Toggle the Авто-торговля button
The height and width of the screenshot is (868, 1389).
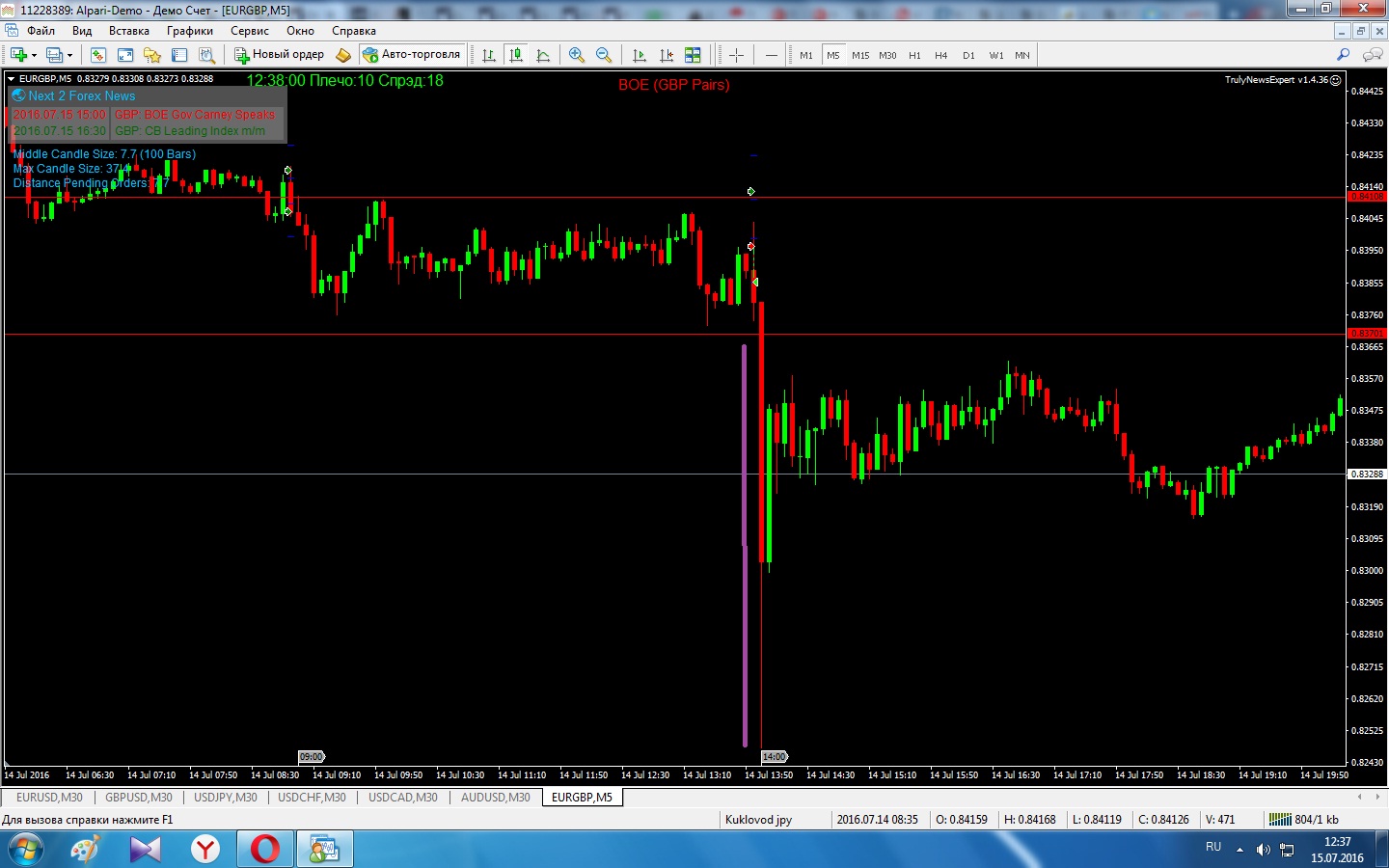tap(412, 55)
